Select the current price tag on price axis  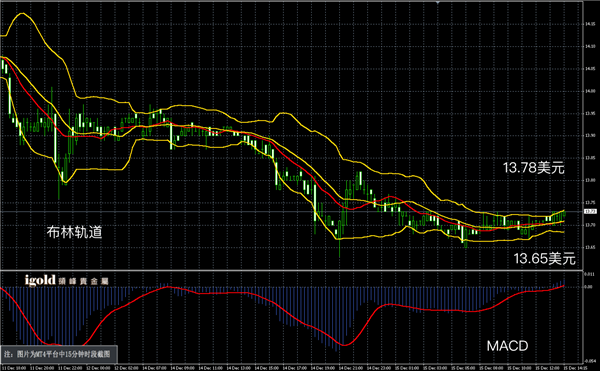pyautogui.click(x=590, y=211)
